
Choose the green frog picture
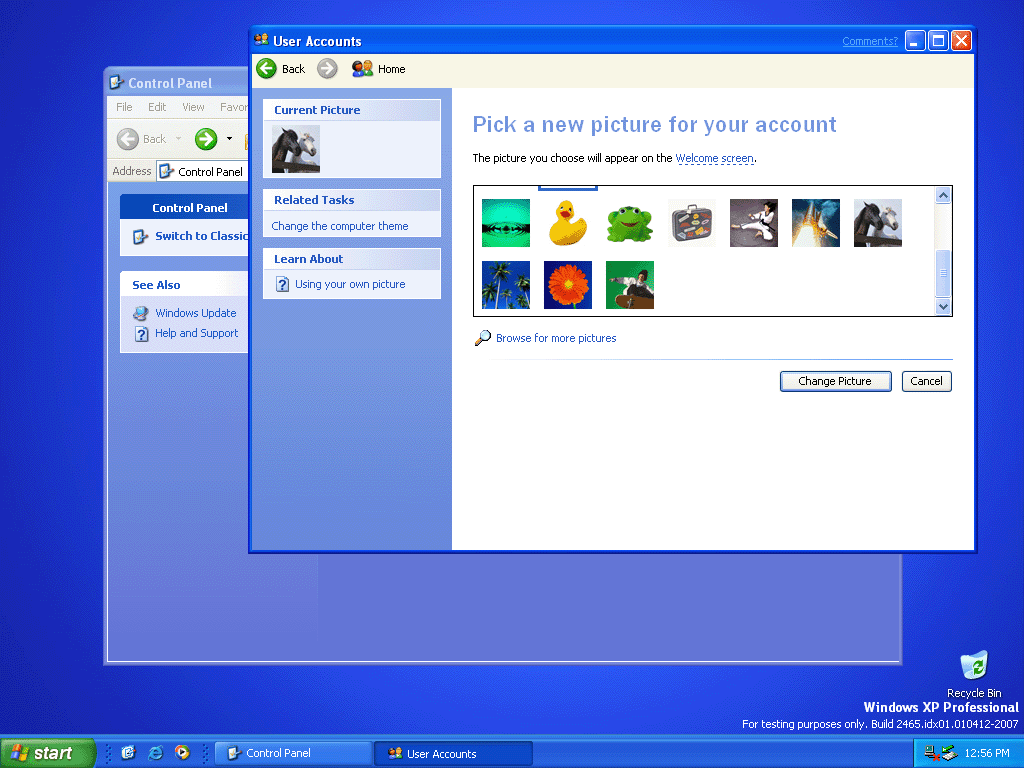click(630, 223)
